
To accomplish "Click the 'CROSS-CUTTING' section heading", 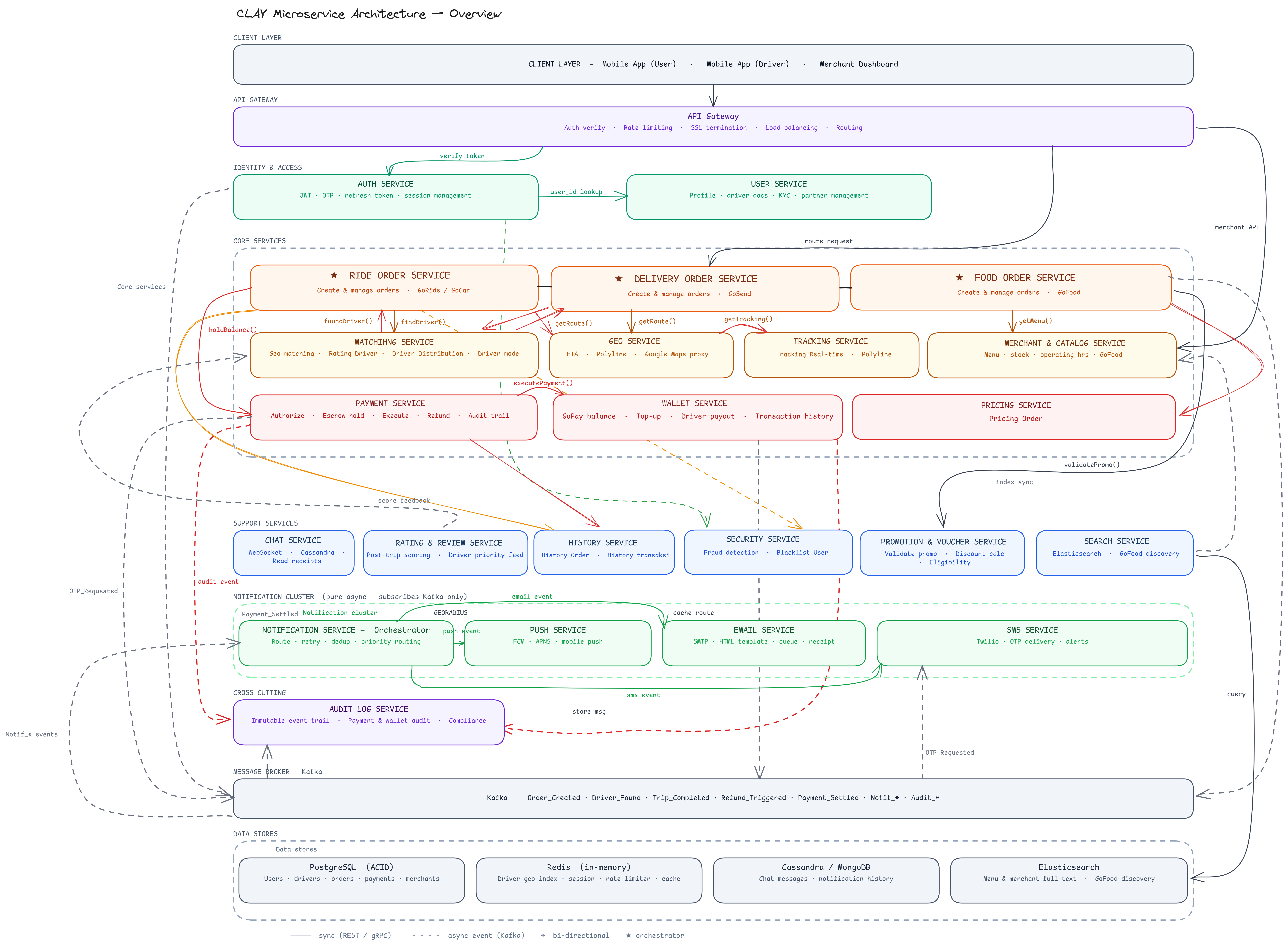I will [259, 693].
